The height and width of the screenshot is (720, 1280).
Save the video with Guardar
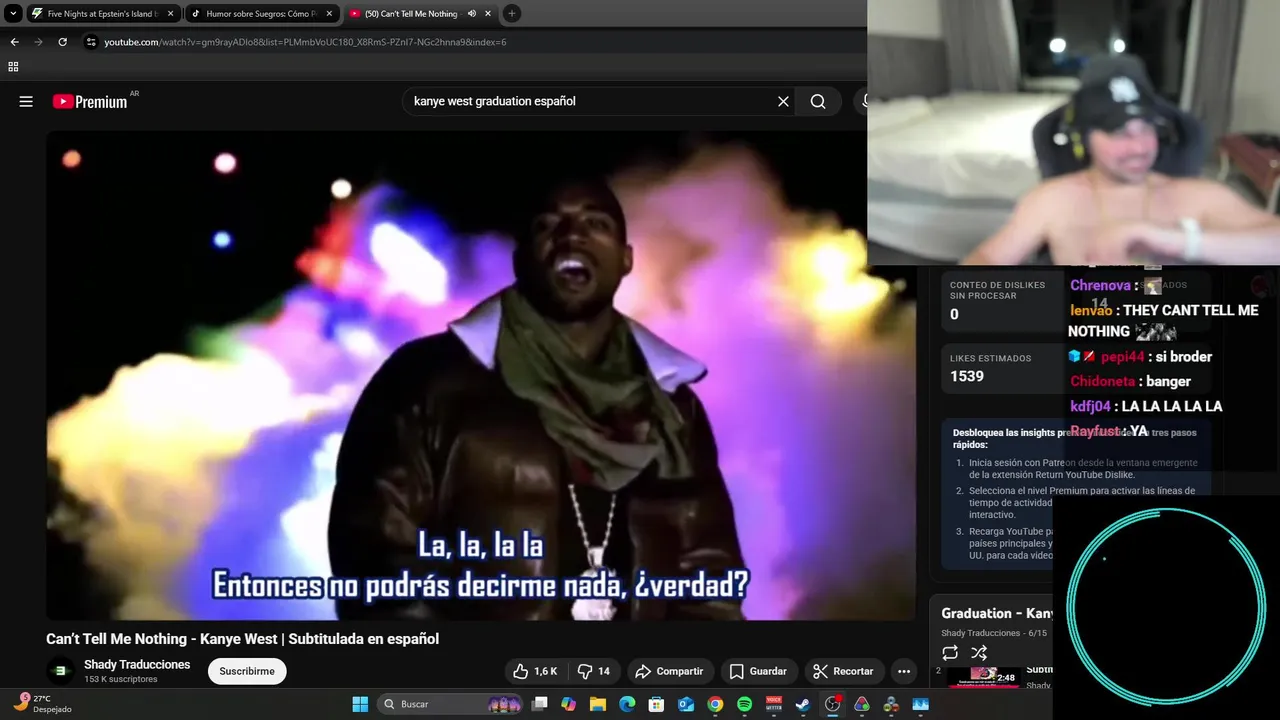[758, 671]
